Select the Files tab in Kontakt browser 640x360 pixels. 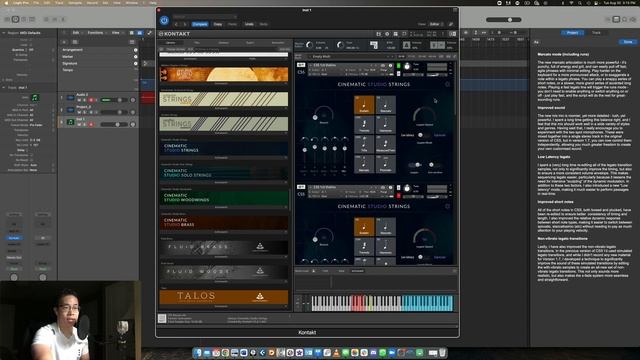coord(197,42)
